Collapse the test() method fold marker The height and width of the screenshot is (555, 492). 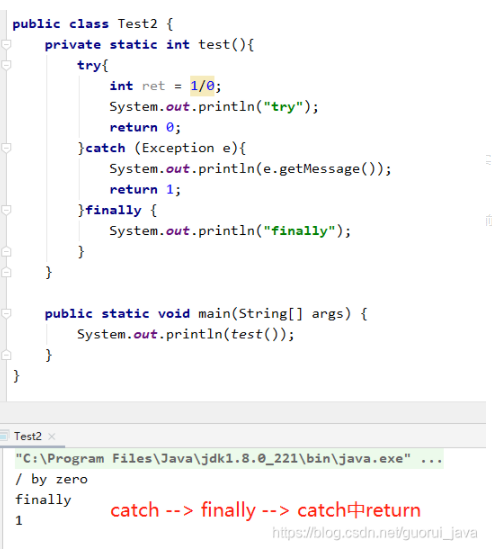point(6,45)
